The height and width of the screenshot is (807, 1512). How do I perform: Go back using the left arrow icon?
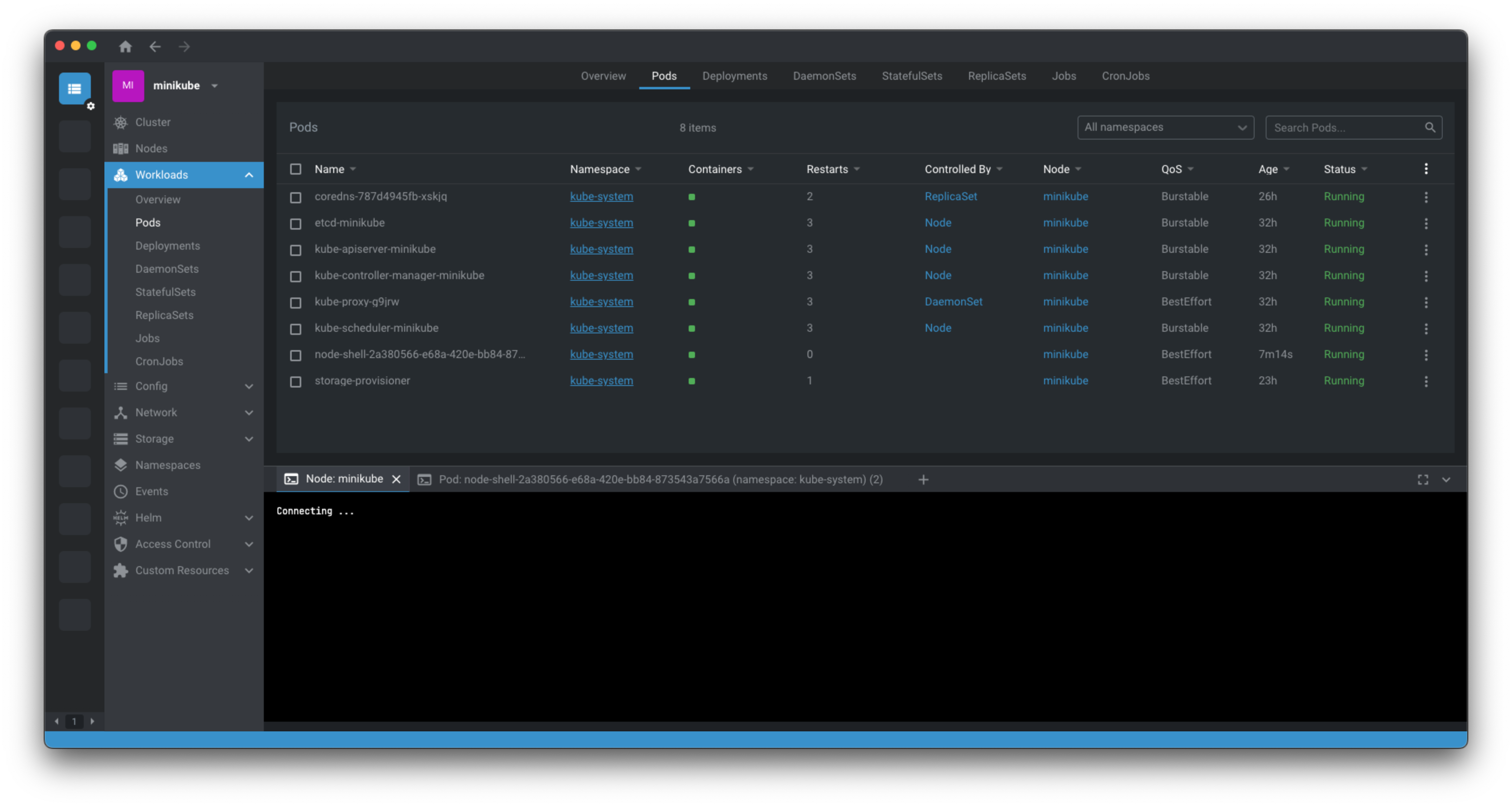click(155, 46)
